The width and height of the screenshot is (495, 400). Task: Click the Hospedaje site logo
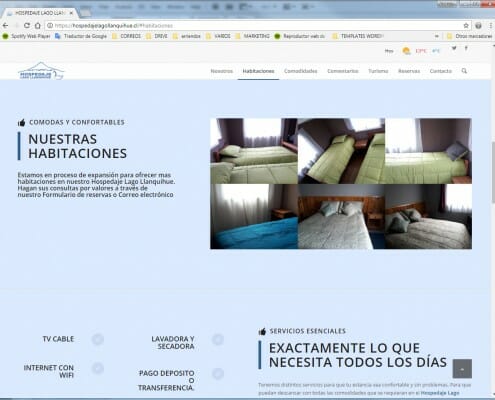point(41,71)
